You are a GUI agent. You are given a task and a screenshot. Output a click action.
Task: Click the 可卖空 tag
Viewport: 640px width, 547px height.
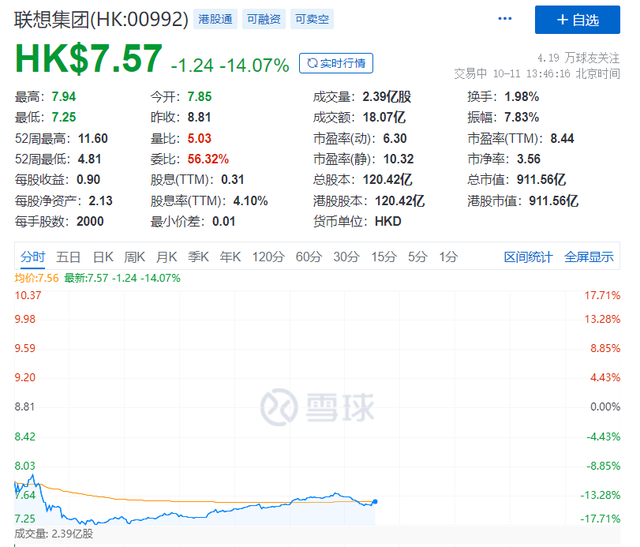312,19
